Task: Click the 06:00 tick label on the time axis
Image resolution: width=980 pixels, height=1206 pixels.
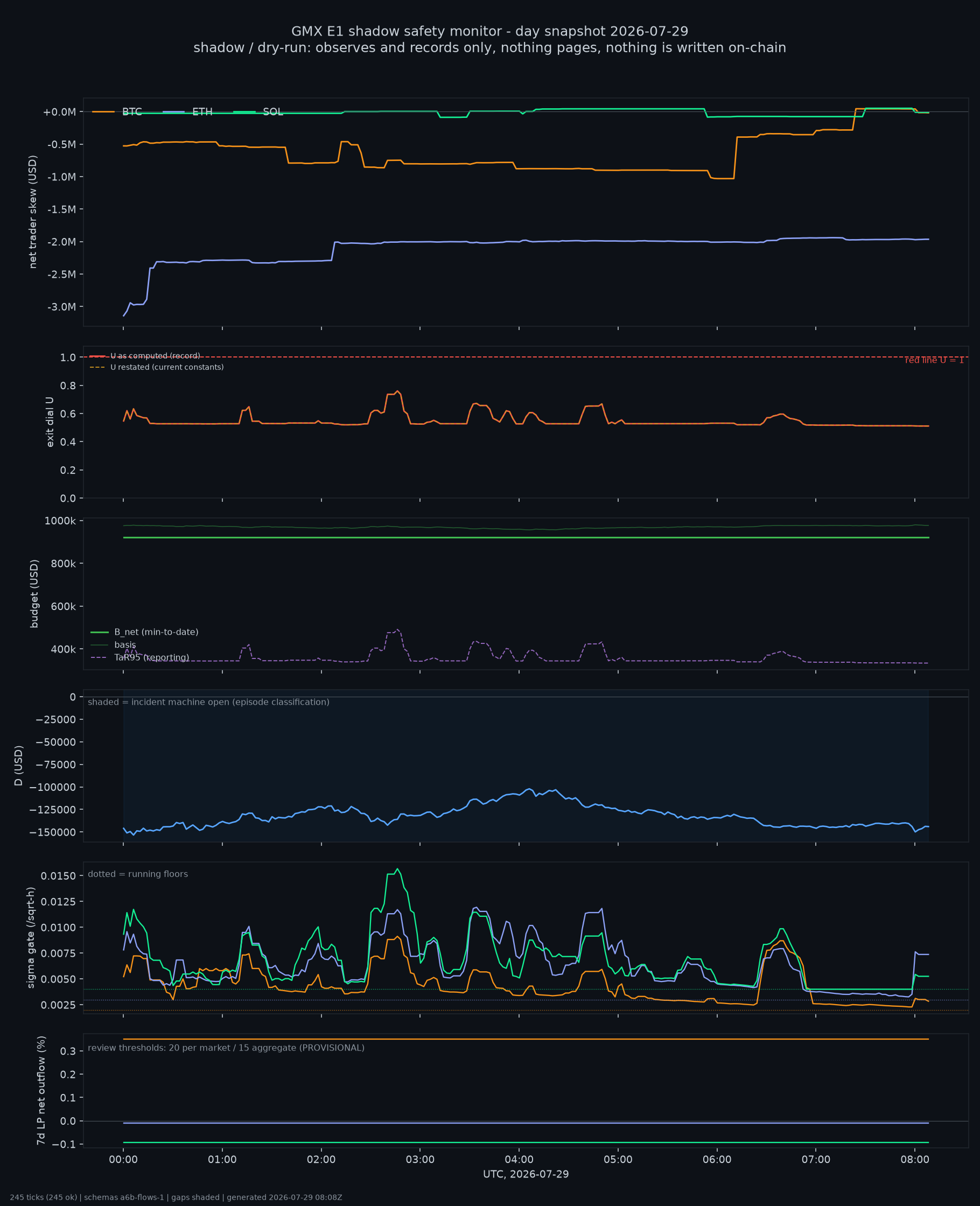Action: 717,1160
